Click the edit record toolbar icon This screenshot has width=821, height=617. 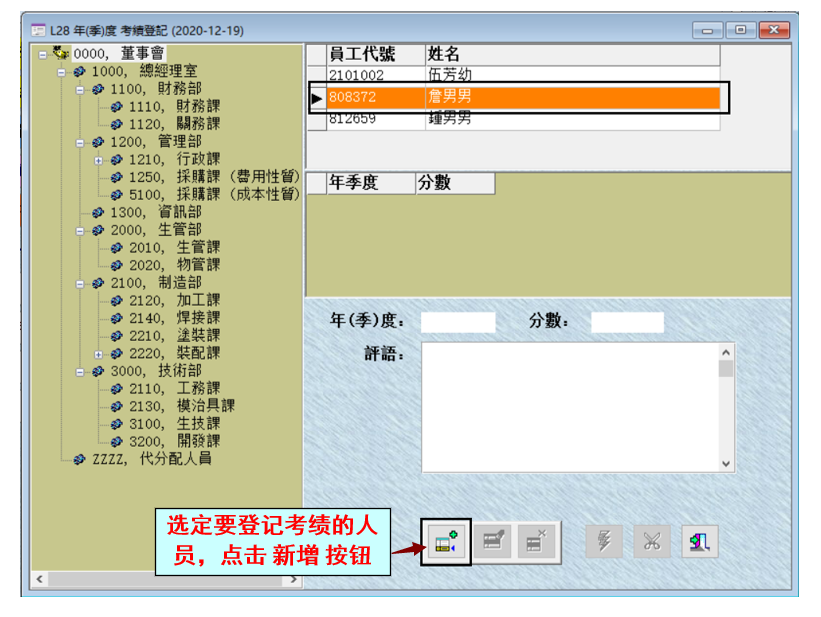coord(493,542)
